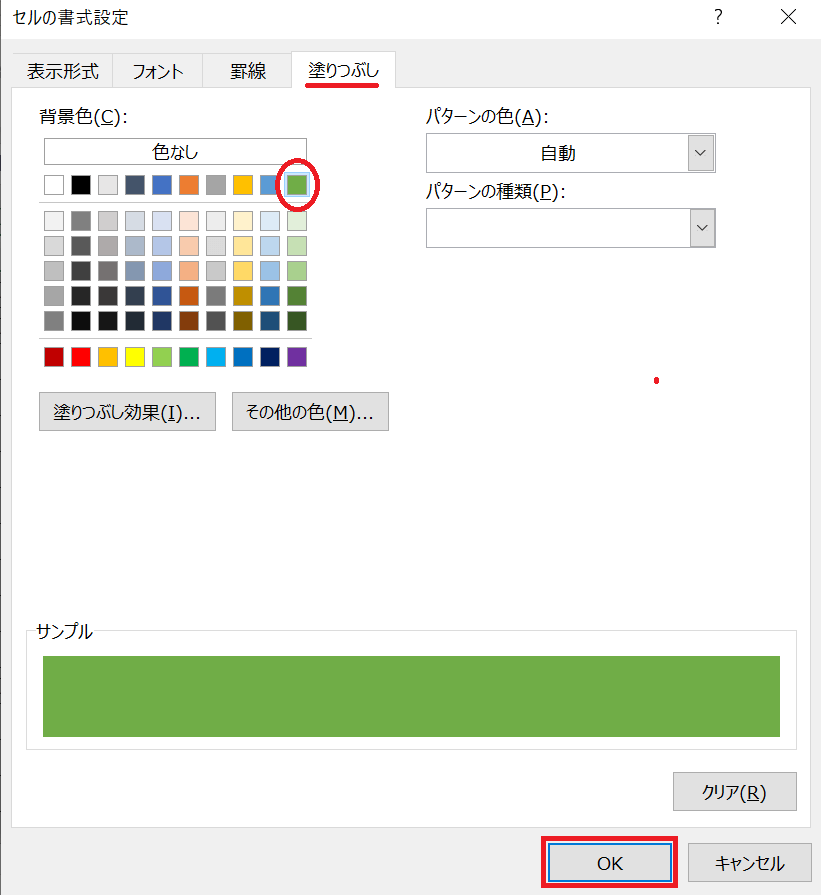Choose the black swatch in top row
Viewport: 821px width, 895px height.
(81, 185)
